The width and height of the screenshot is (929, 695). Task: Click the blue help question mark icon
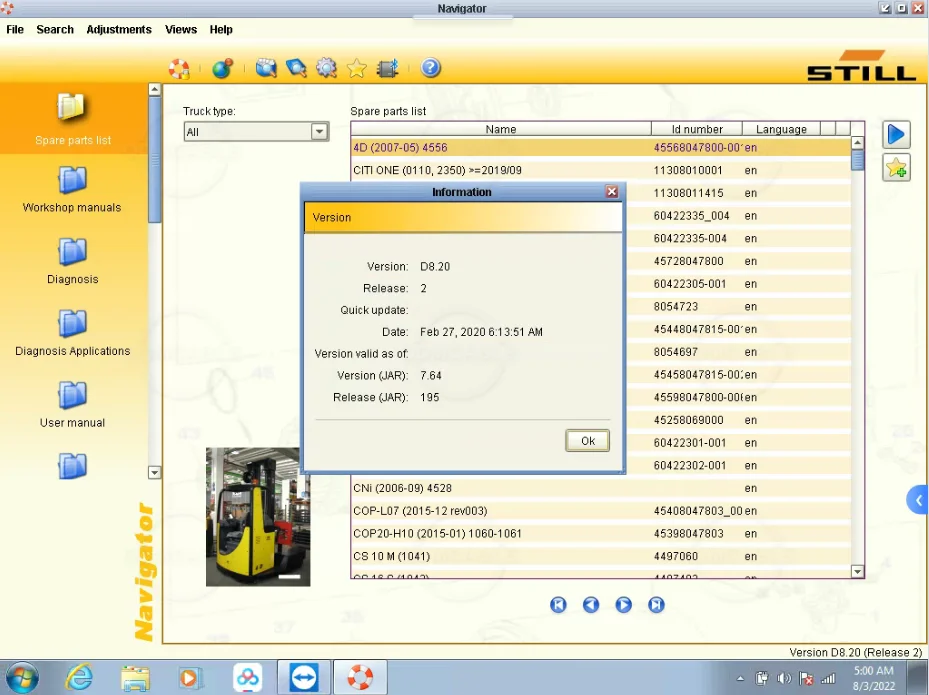[431, 68]
